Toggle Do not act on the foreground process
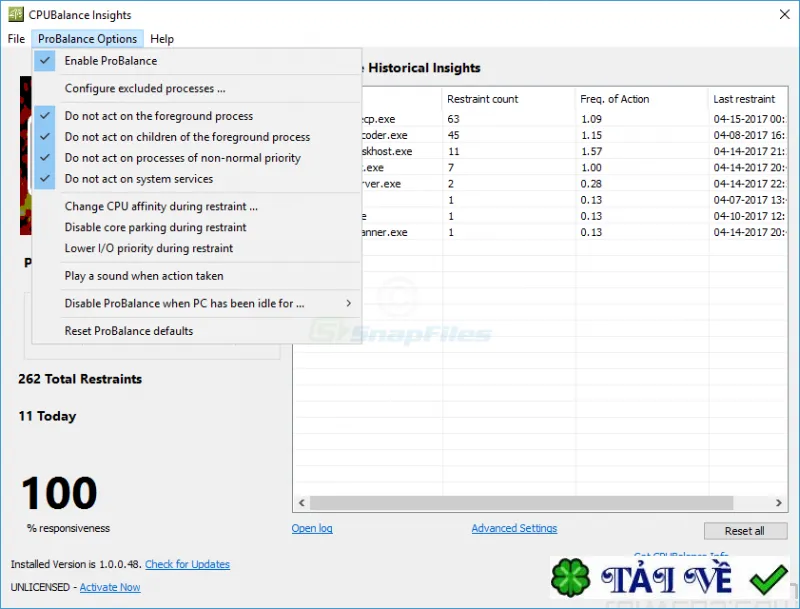Screen dimensions: 800x609 [196, 116]
